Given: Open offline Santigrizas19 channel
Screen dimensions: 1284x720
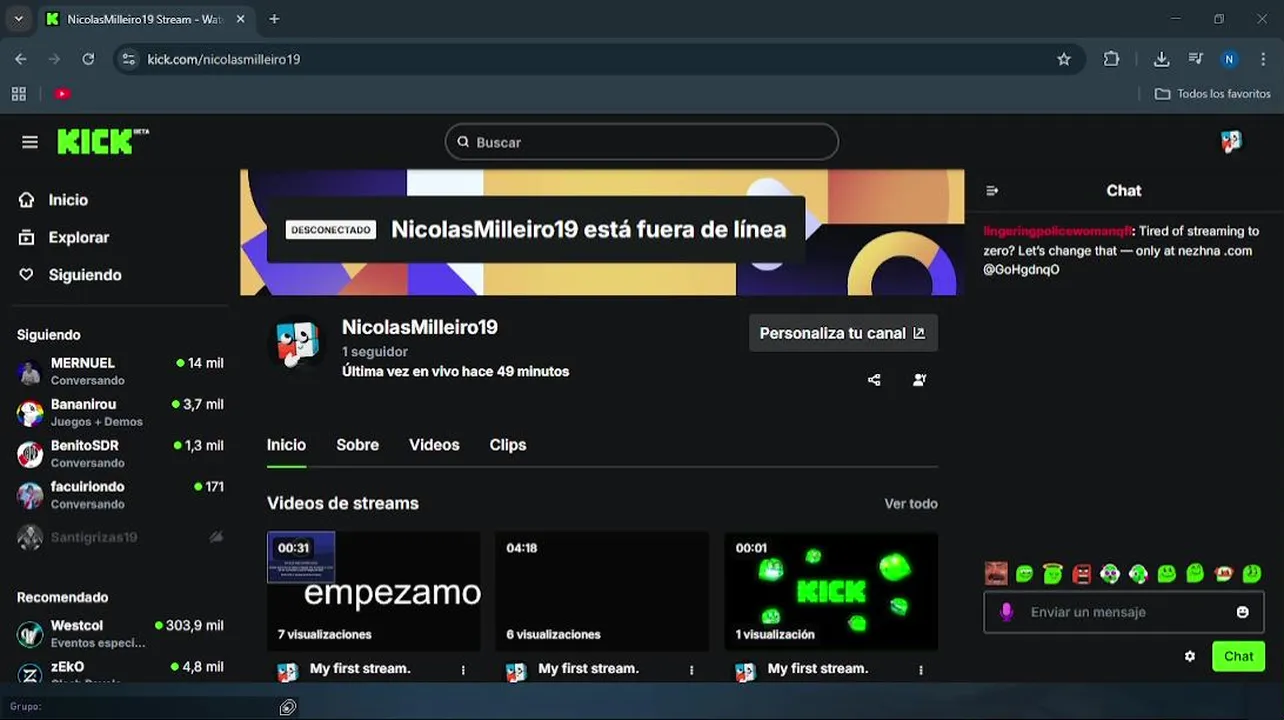Looking at the screenshot, I should coord(120,537).
